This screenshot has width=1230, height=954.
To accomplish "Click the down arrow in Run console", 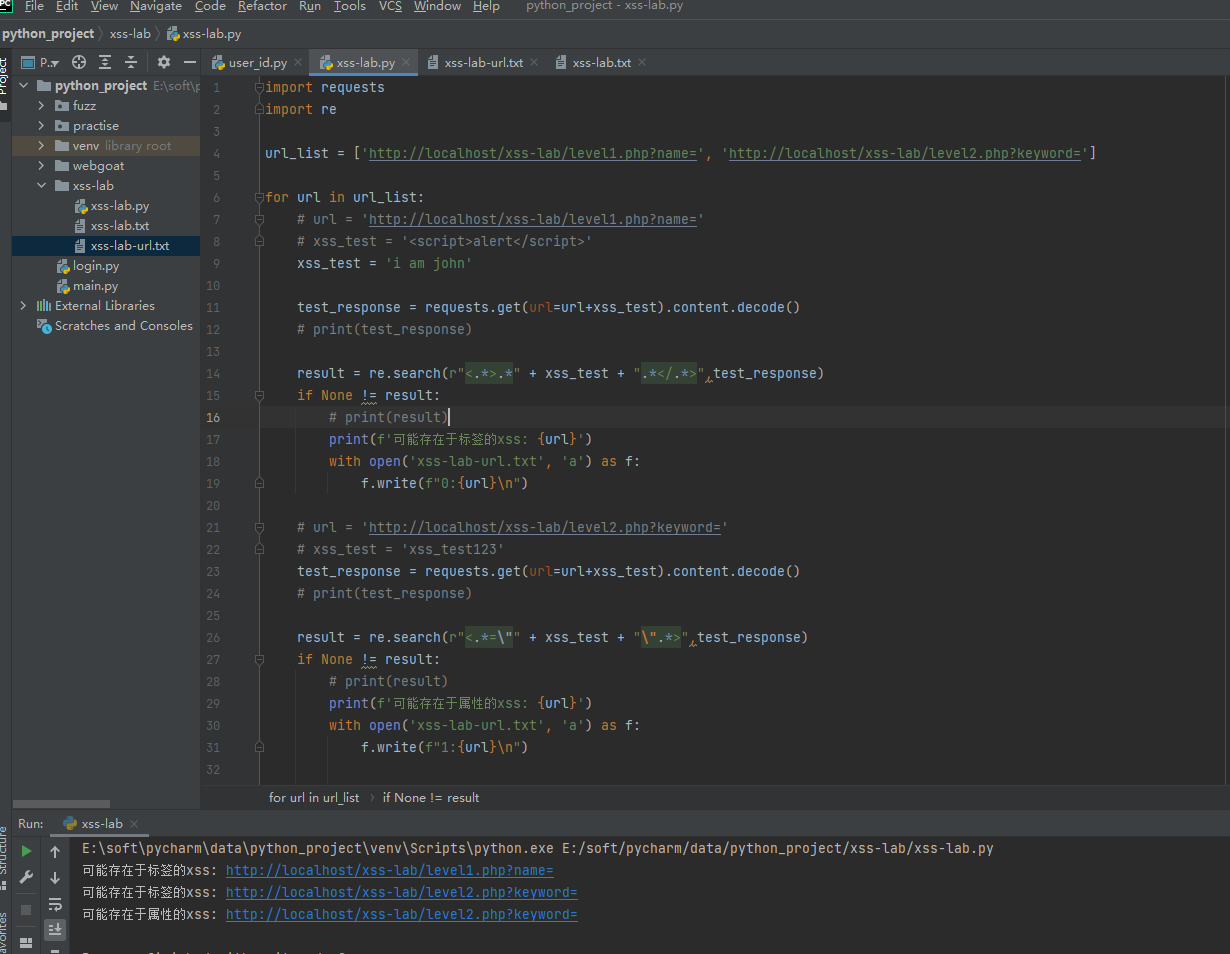I will [55, 878].
